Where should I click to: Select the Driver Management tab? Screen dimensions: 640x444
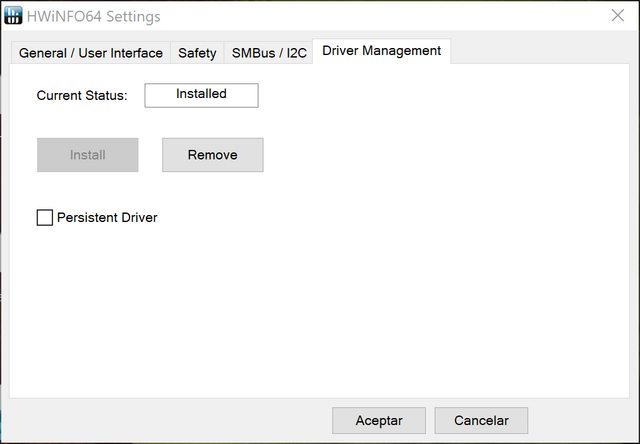tap(381, 51)
